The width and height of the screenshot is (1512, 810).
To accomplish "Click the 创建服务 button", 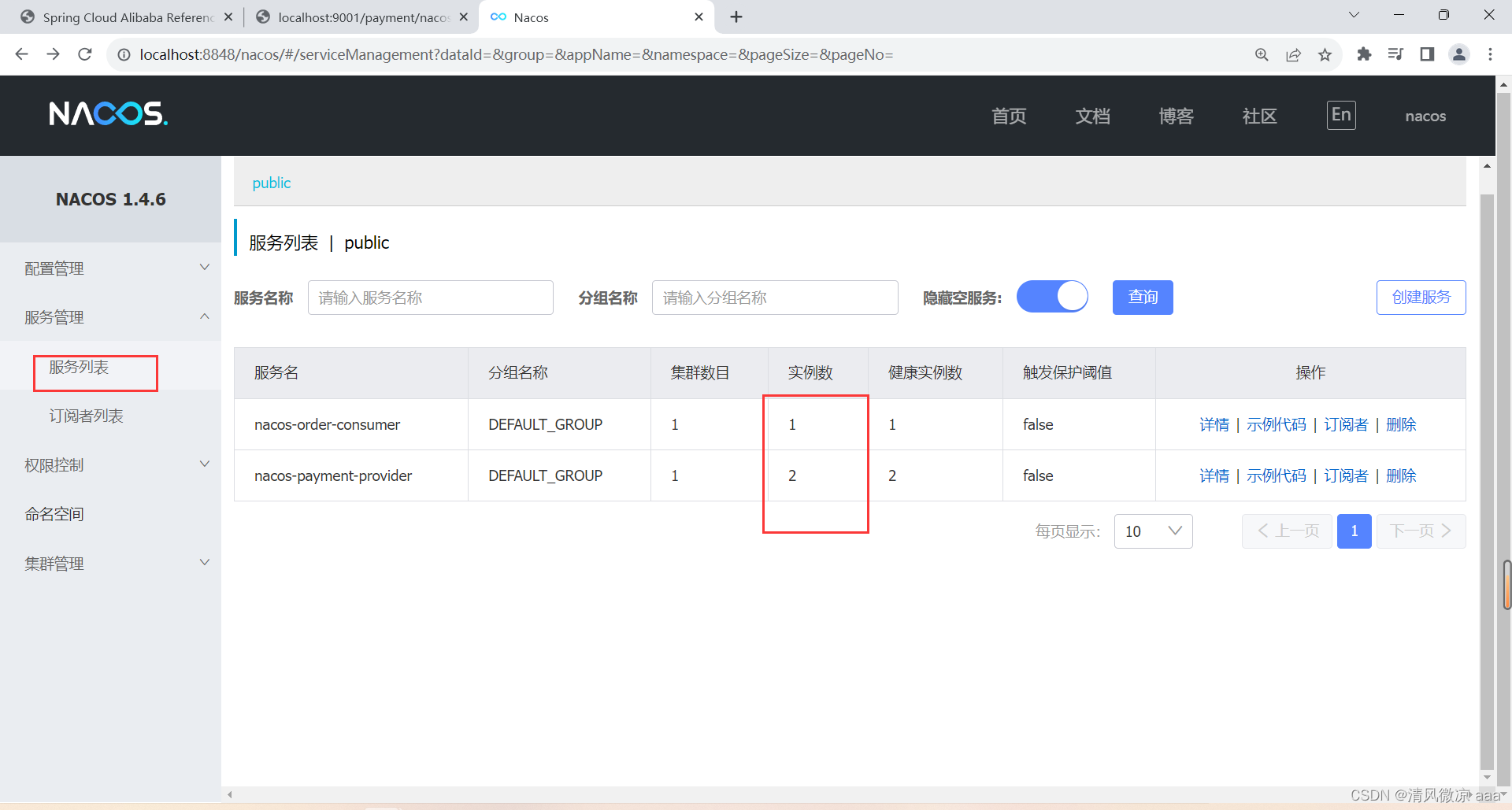I will pyautogui.click(x=1421, y=297).
